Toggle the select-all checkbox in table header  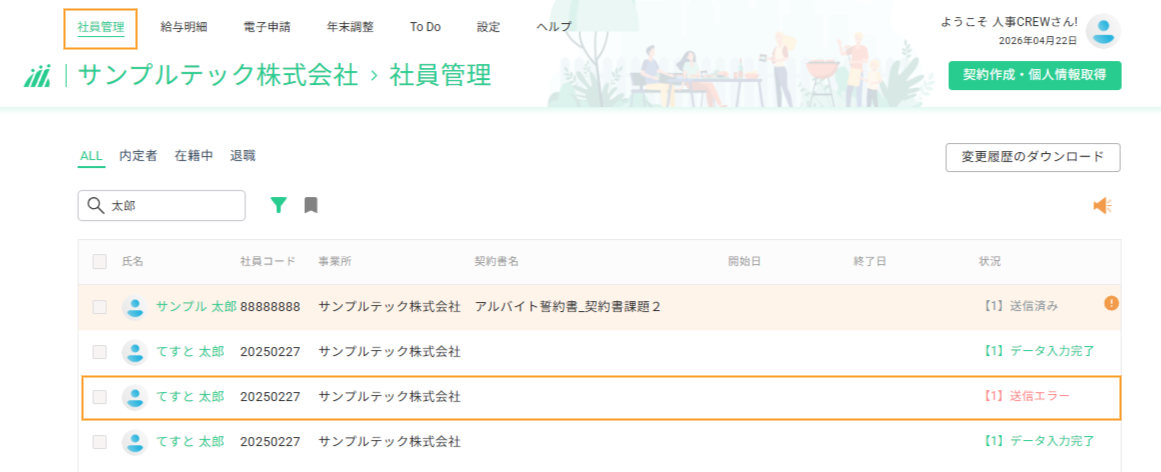tap(99, 262)
